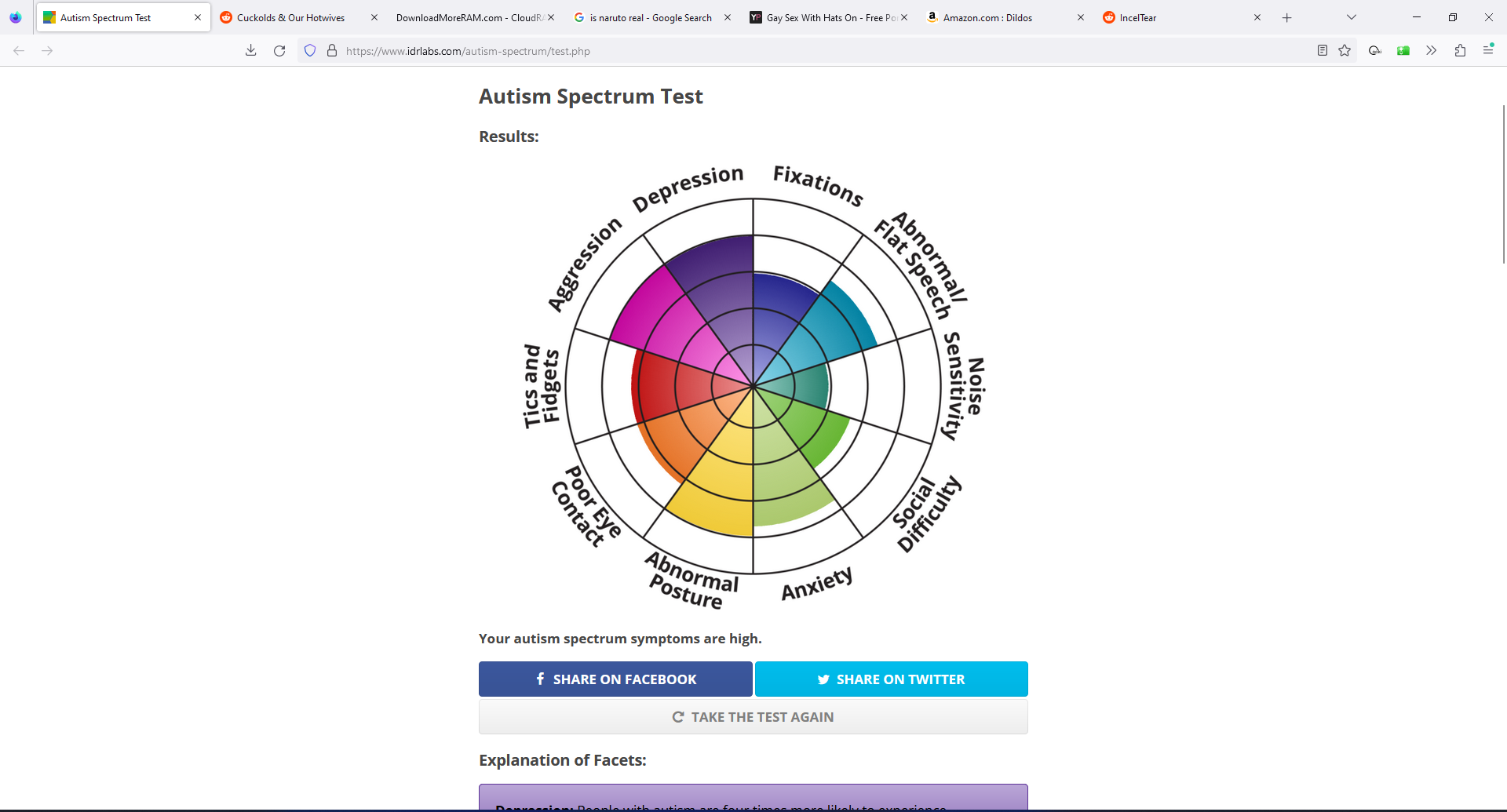1507x812 pixels.
Task: Open the tracking protection shield icon
Action: tap(310, 50)
